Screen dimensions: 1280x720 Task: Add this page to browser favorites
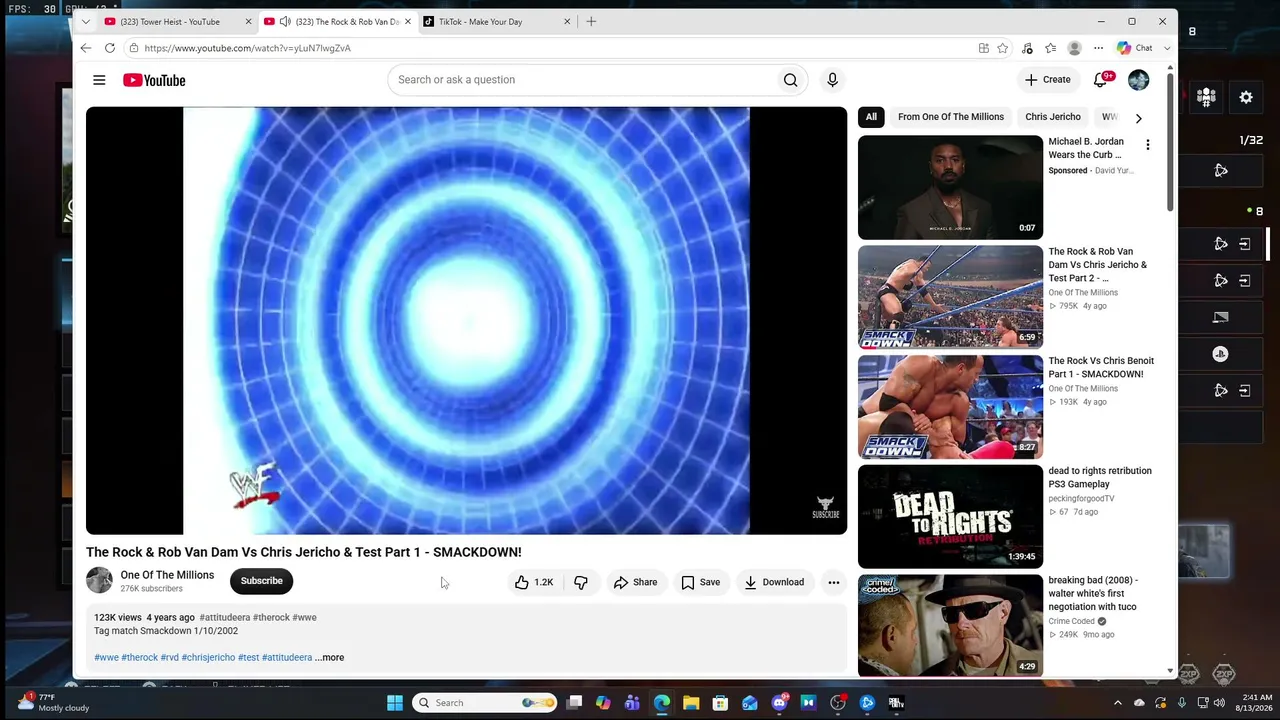1002,48
